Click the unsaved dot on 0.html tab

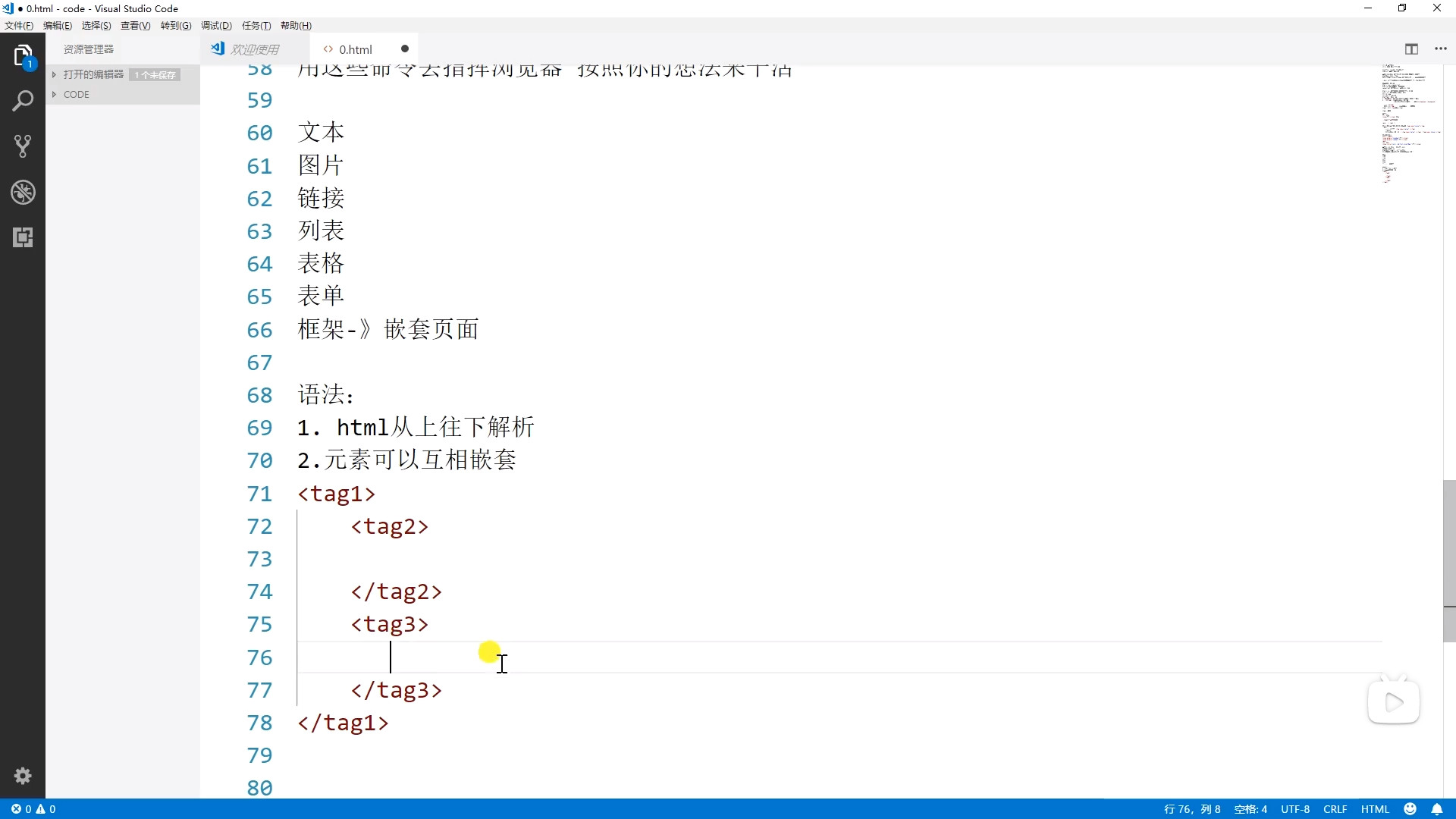point(405,49)
